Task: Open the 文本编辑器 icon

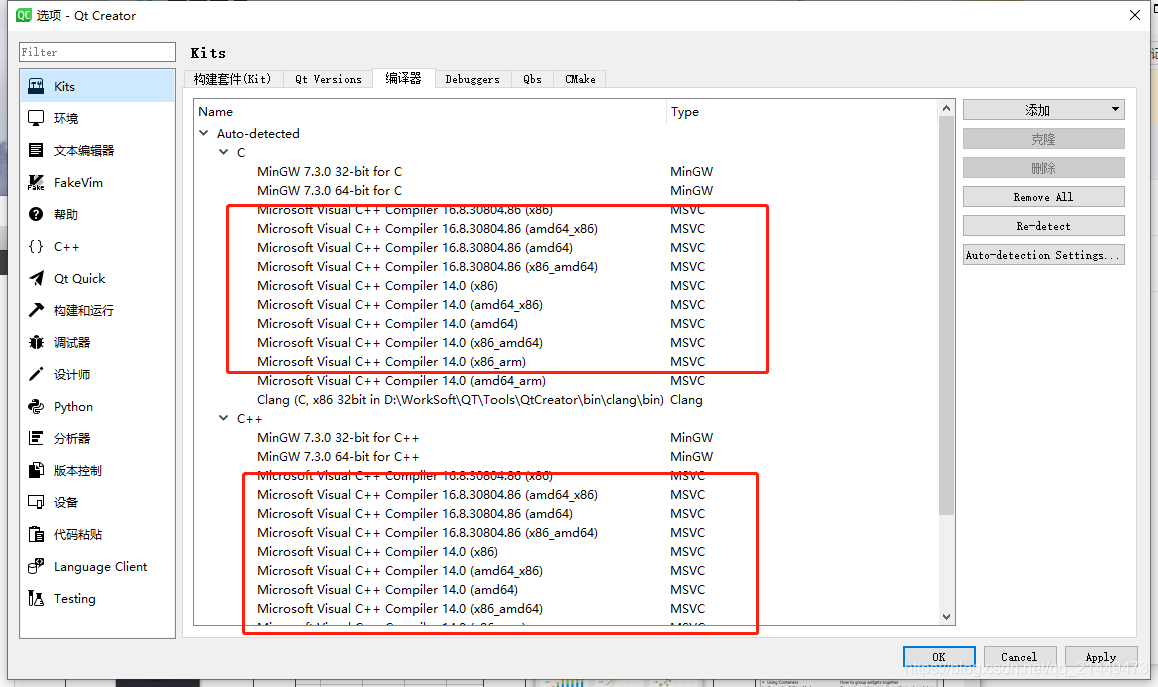Action: click(x=35, y=150)
